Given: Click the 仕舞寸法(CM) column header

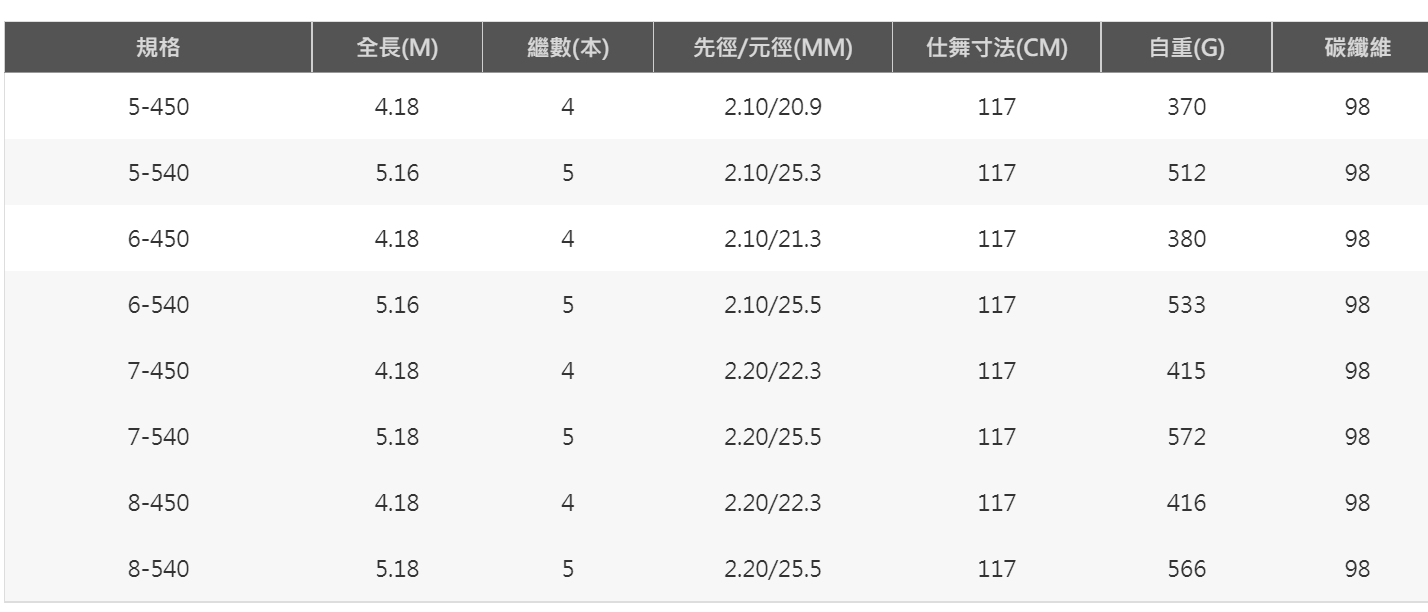Looking at the screenshot, I should coord(997,48).
